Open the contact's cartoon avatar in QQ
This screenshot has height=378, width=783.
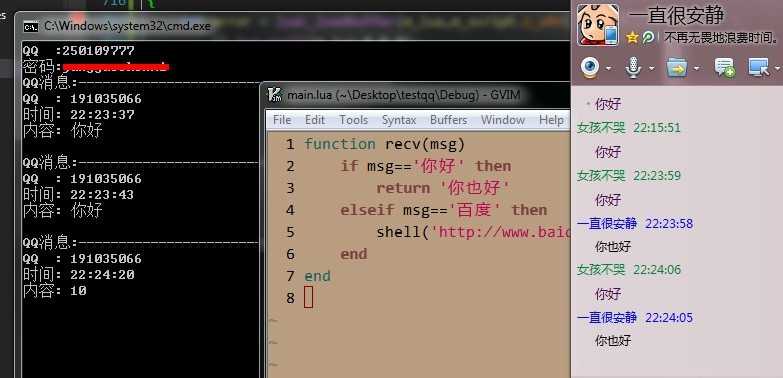pyautogui.click(x=598, y=24)
